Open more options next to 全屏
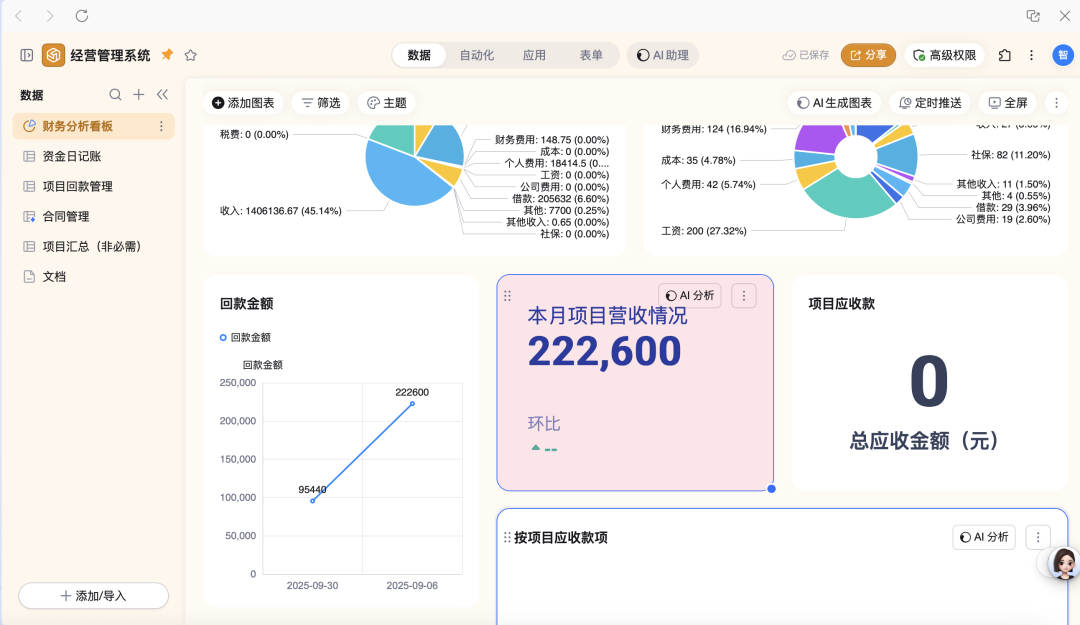Screen dimensions: 1080x625 1056,103
